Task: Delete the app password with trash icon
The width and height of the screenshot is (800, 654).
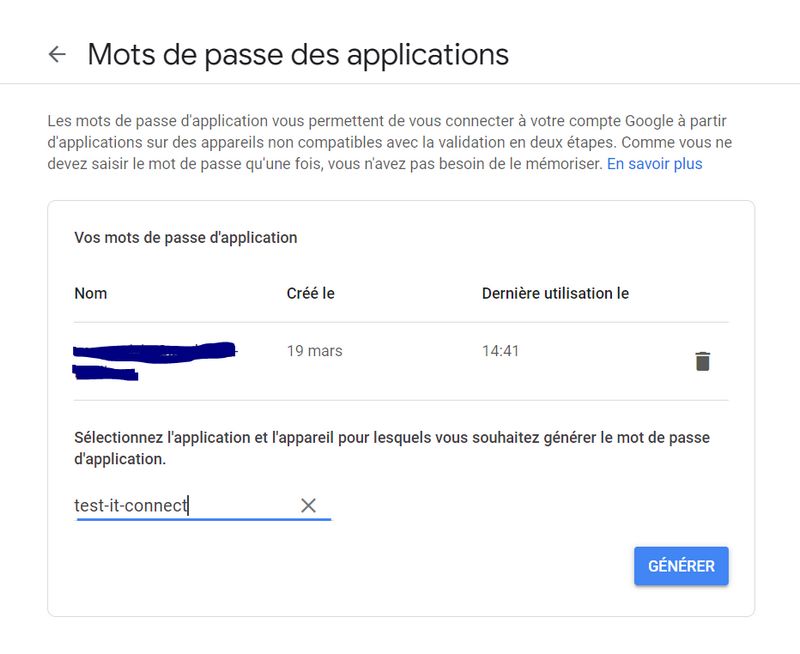Action: [702, 361]
